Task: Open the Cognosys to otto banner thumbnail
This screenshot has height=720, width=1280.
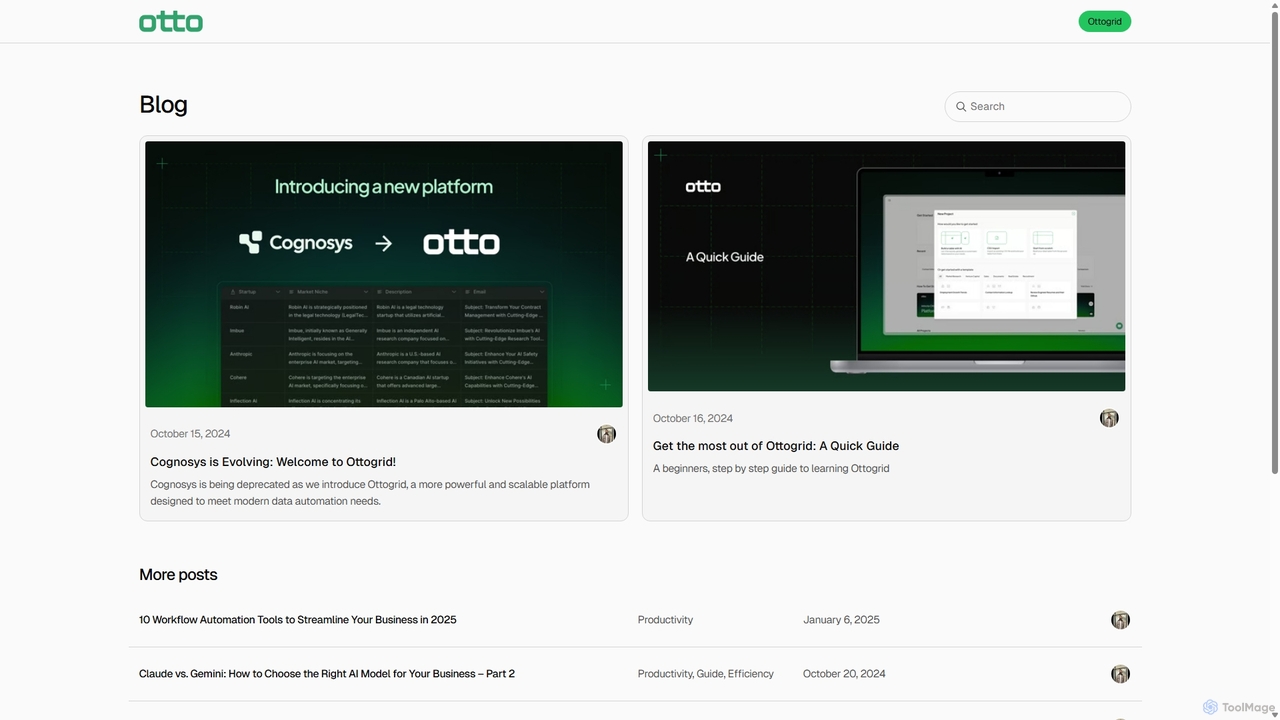Action: 384,274
